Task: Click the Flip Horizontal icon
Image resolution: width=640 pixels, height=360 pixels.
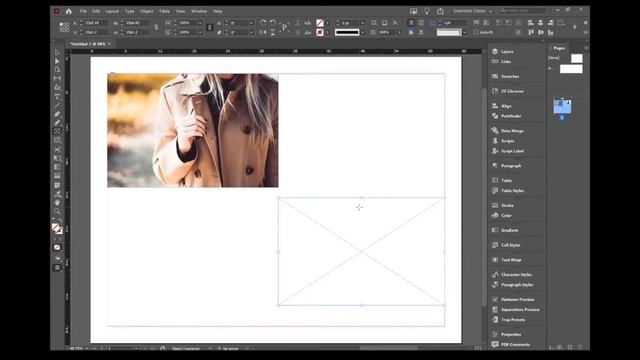Action: point(263,32)
